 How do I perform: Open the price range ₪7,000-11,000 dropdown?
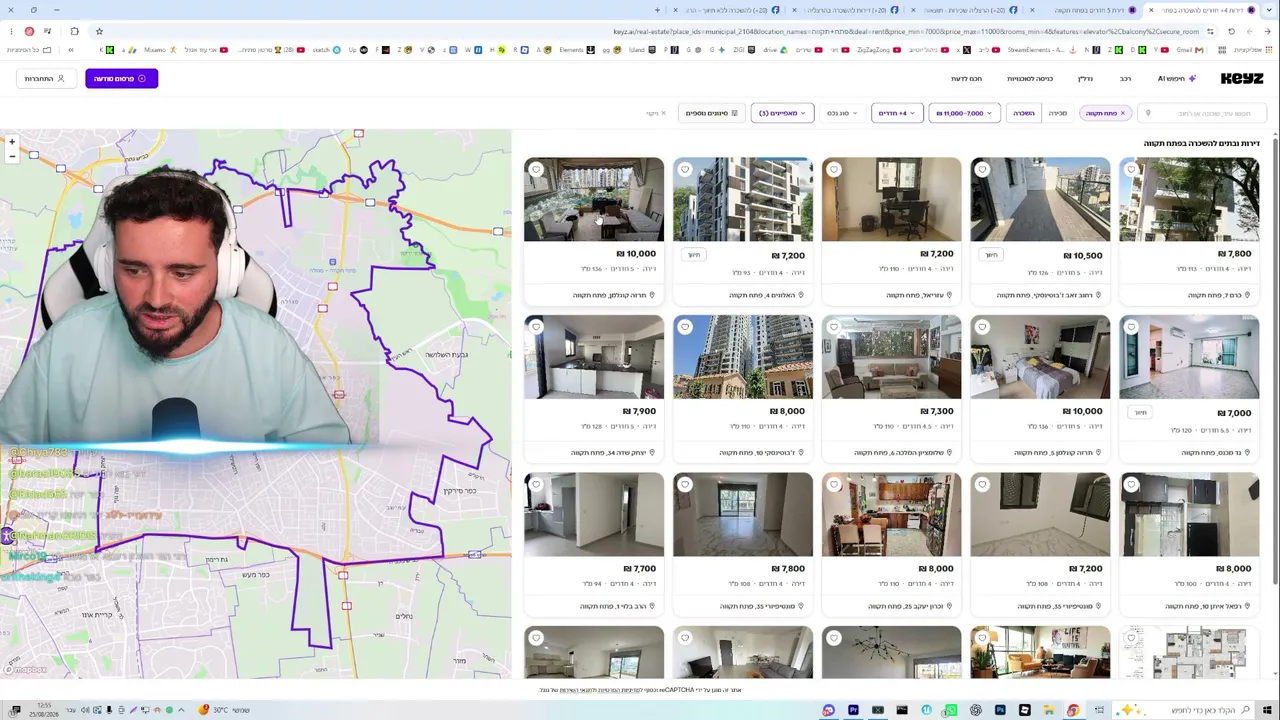pos(964,113)
